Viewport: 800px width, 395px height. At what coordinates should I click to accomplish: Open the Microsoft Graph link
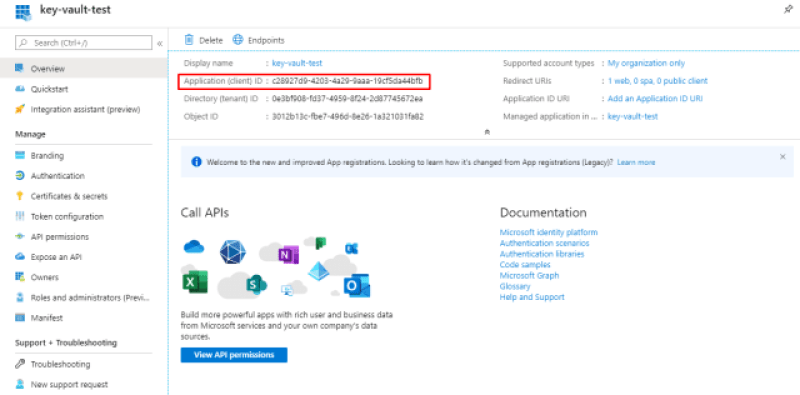point(529,275)
